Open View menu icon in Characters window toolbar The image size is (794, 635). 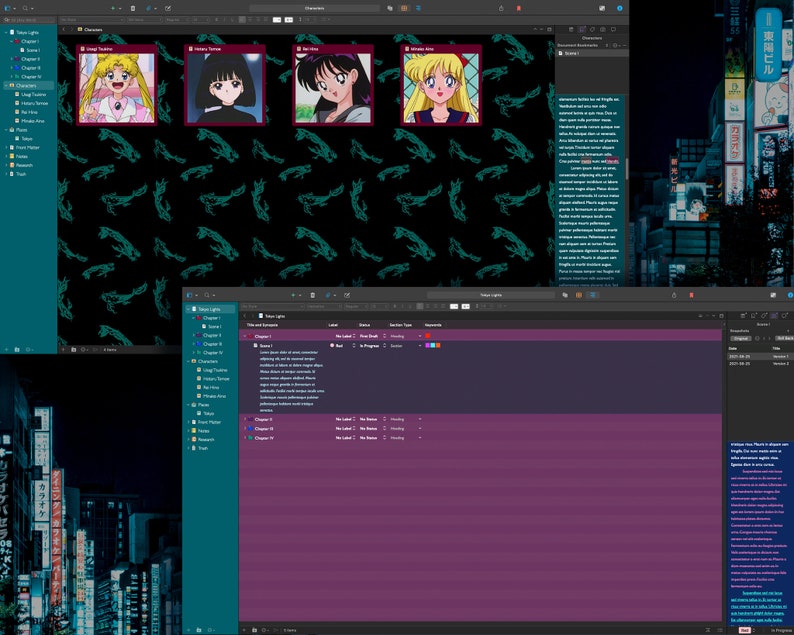coord(8,8)
